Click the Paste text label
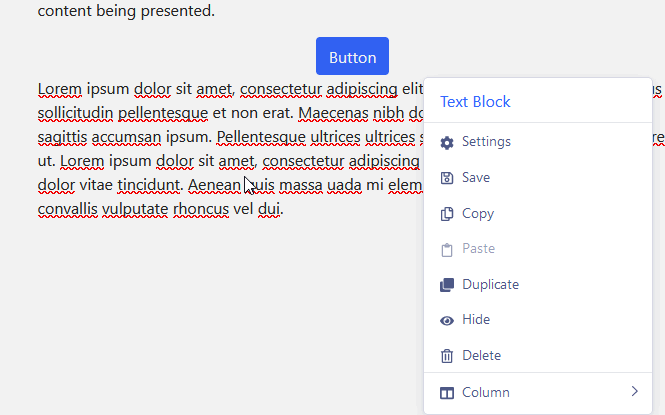 478,249
